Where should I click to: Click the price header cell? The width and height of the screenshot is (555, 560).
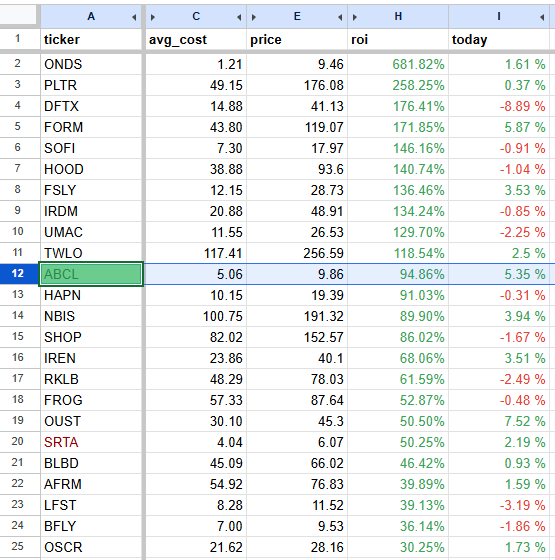point(297,39)
